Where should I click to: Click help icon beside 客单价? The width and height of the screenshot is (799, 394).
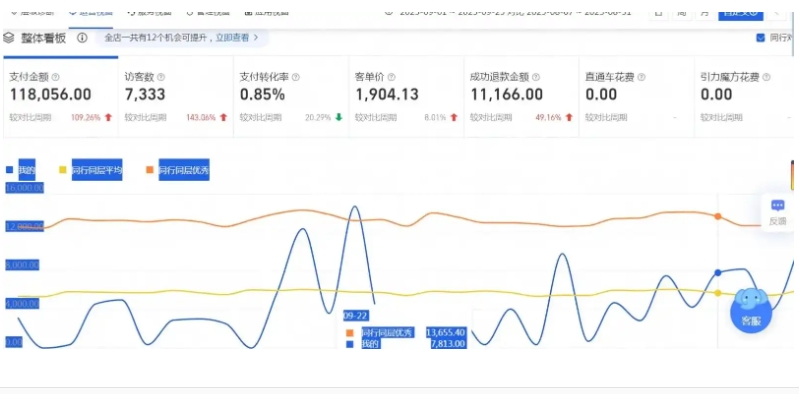pos(391,77)
